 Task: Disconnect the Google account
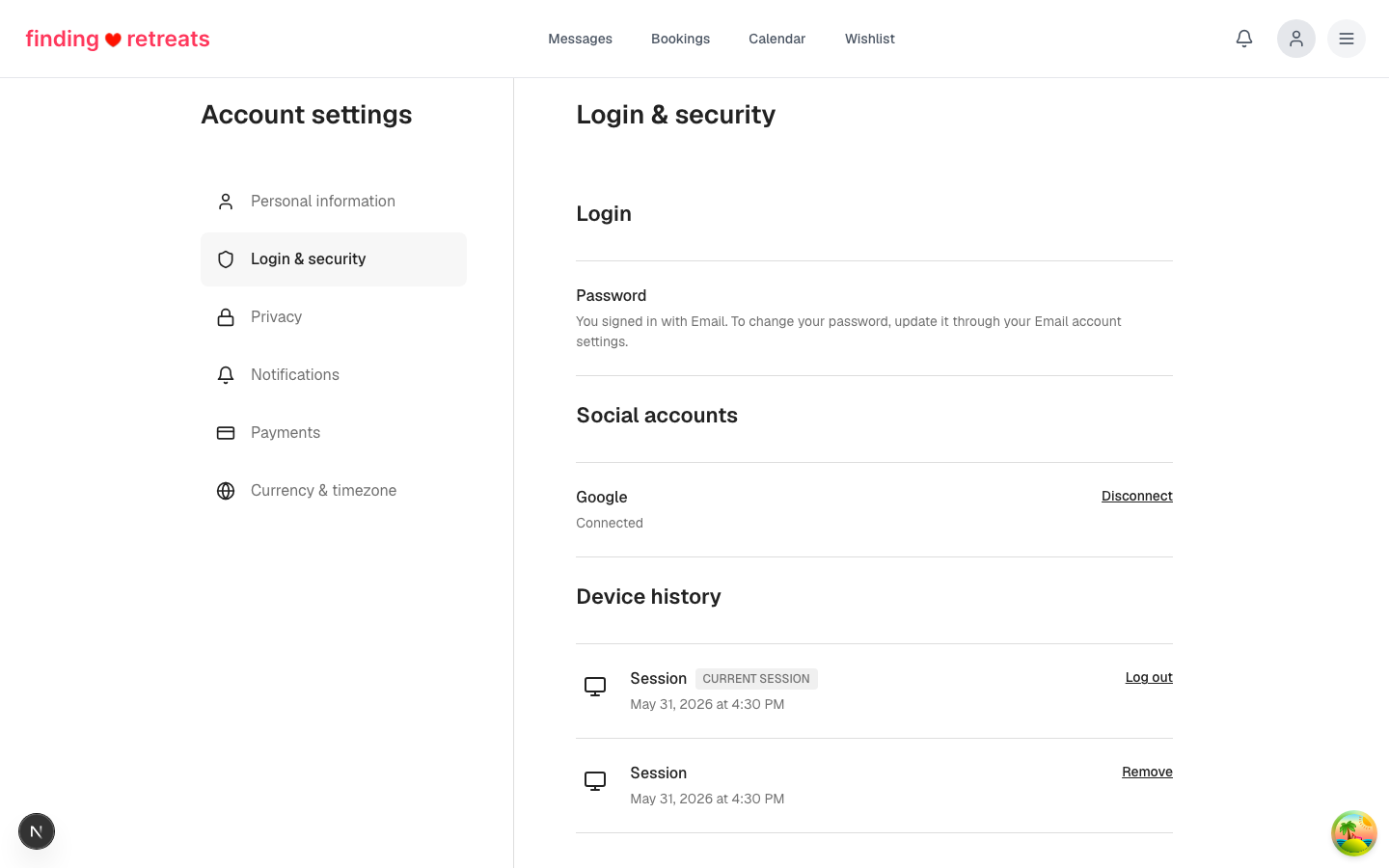[1137, 496]
